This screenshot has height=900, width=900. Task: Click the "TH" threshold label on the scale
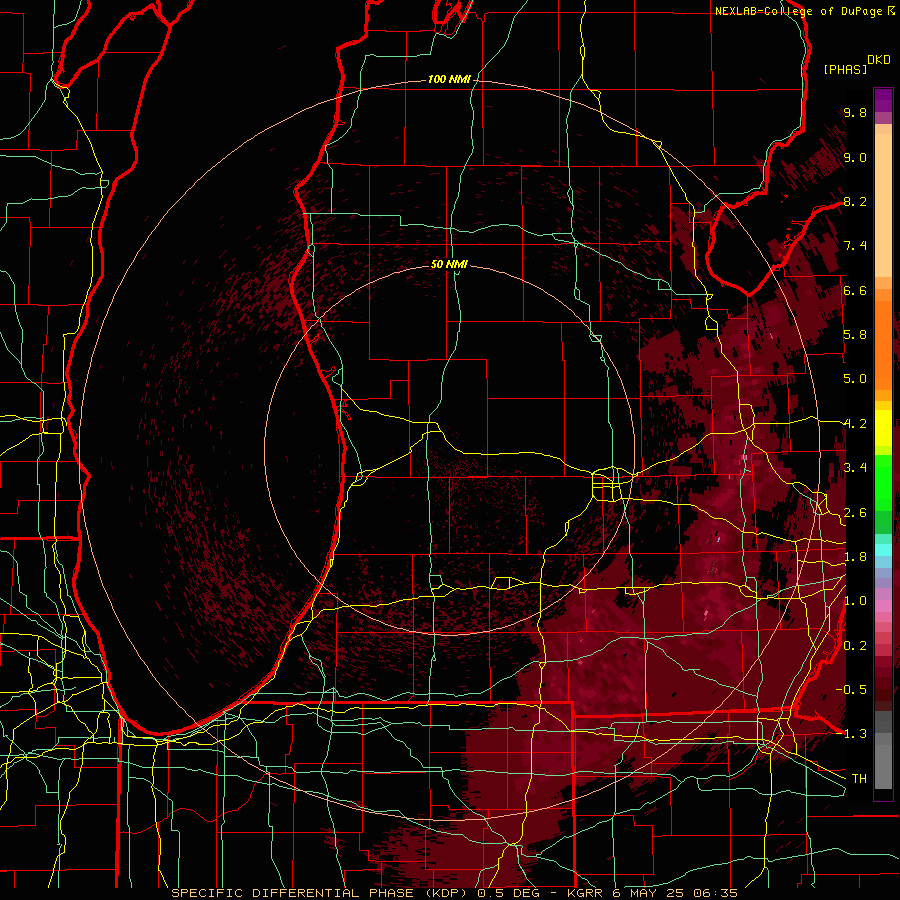(859, 778)
